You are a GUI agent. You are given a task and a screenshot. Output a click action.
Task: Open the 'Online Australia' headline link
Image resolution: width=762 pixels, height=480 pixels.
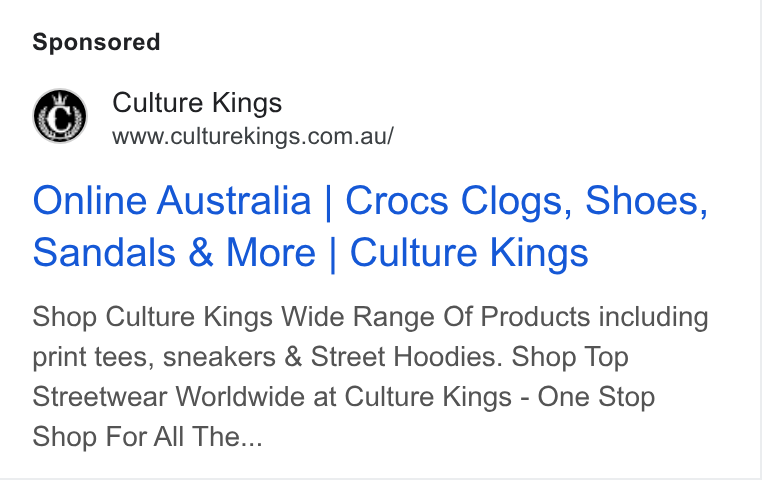pyautogui.click(x=172, y=200)
